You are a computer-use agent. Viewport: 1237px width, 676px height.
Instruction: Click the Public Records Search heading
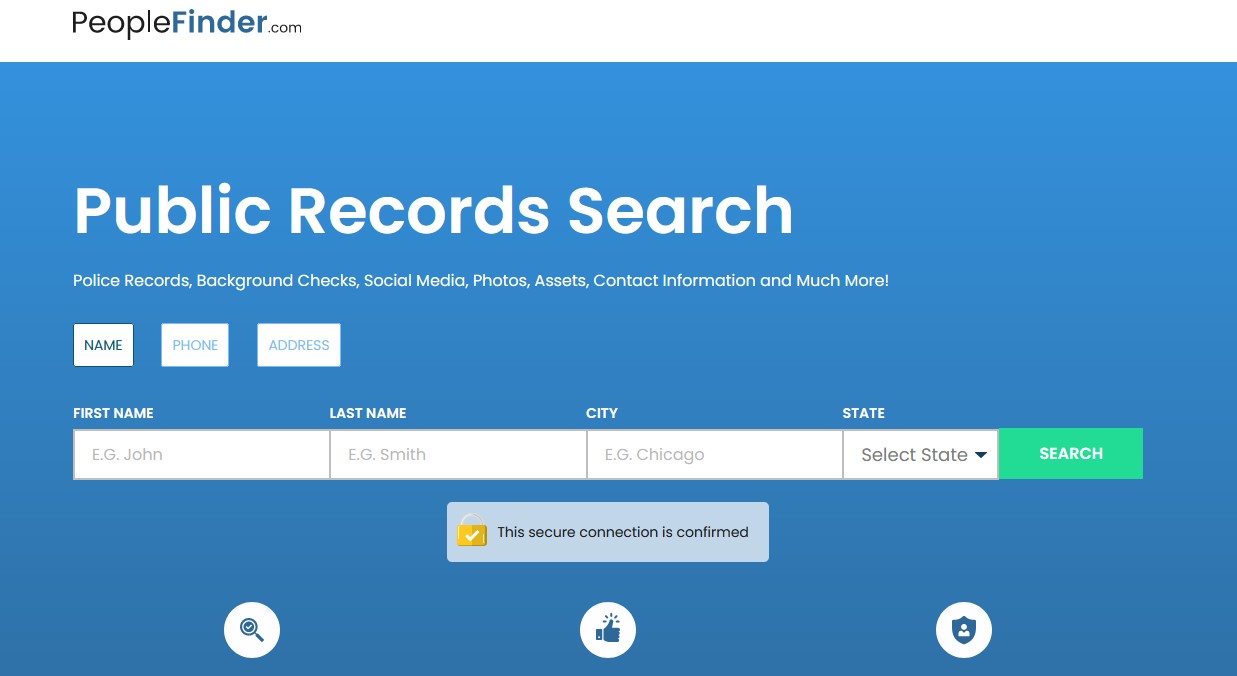(433, 210)
